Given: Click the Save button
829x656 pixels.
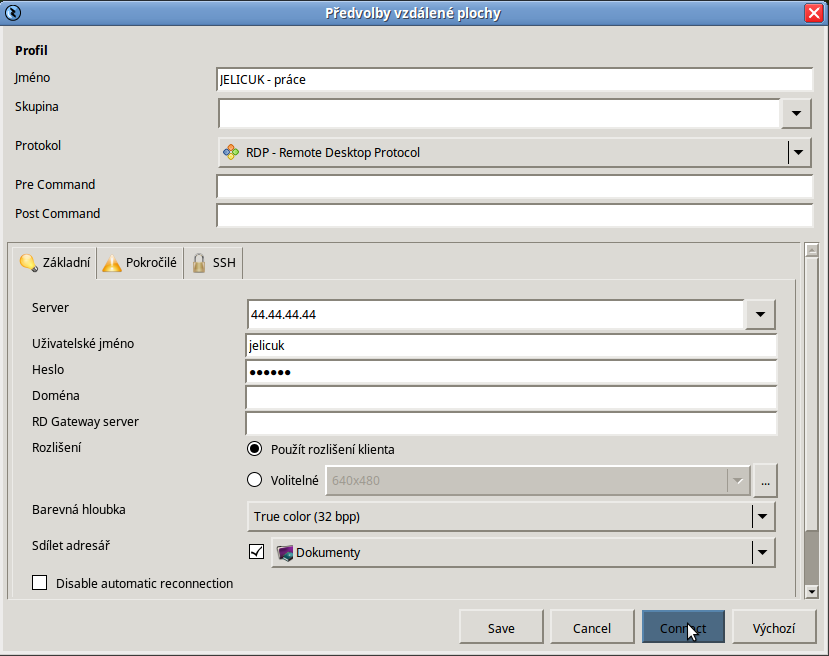Looking at the screenshot, I should click(501, 627).
